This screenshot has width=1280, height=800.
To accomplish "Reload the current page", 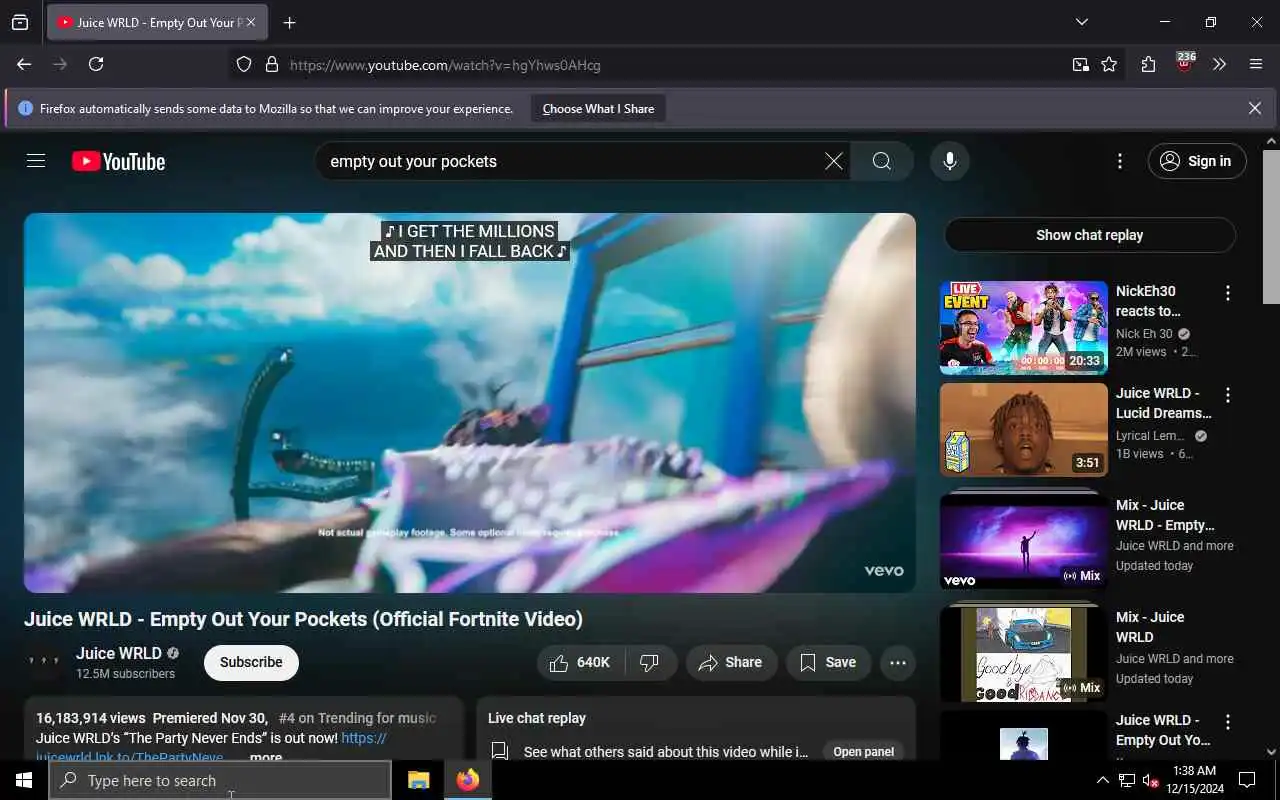I will [96, 64].
